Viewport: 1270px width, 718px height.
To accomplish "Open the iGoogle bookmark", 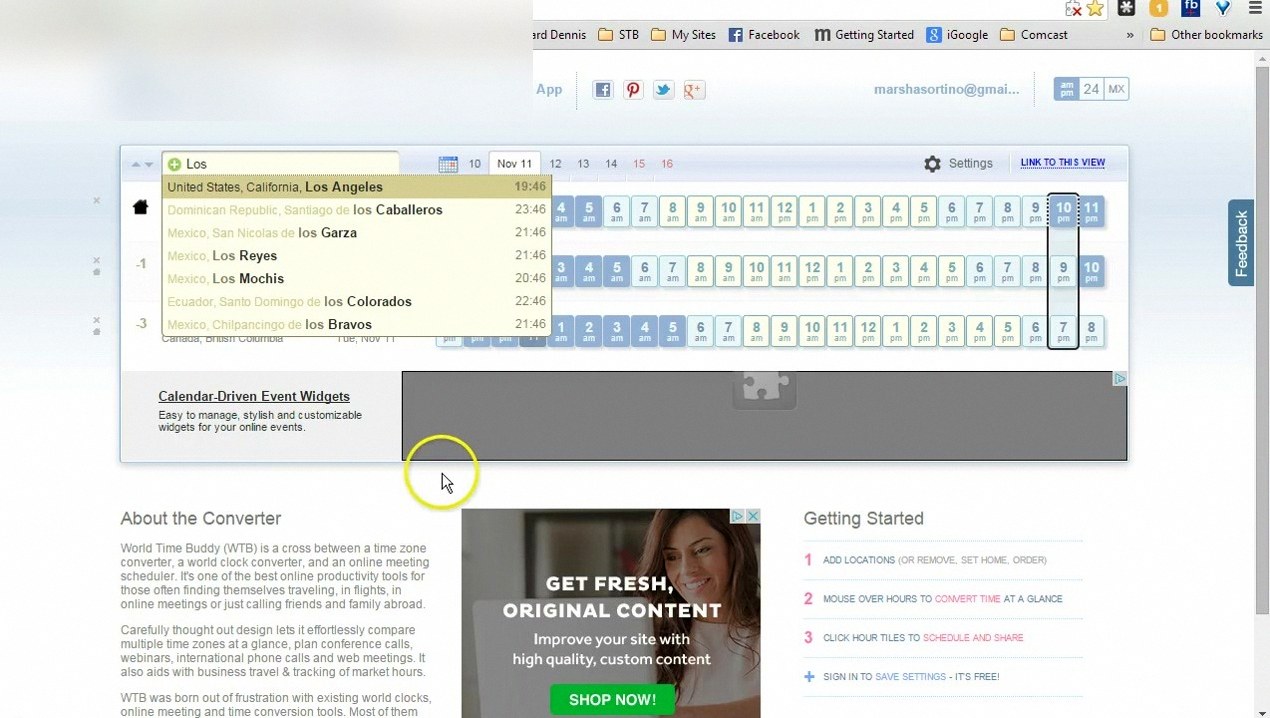I will [x=957, y=35].
